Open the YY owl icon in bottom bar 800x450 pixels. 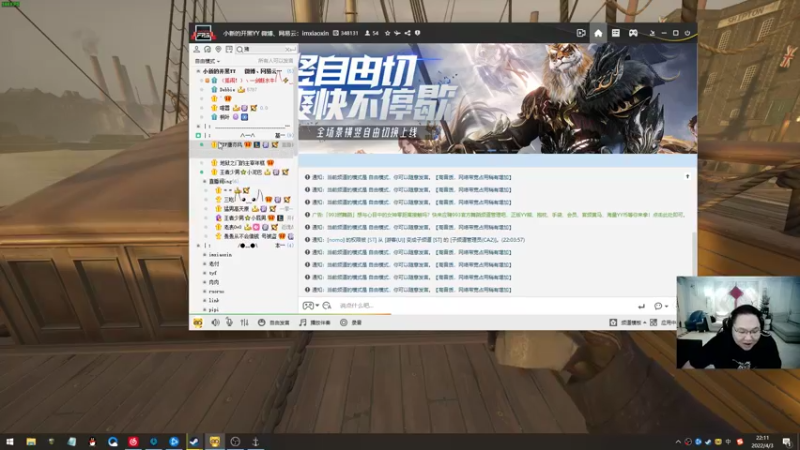(197, 322)
